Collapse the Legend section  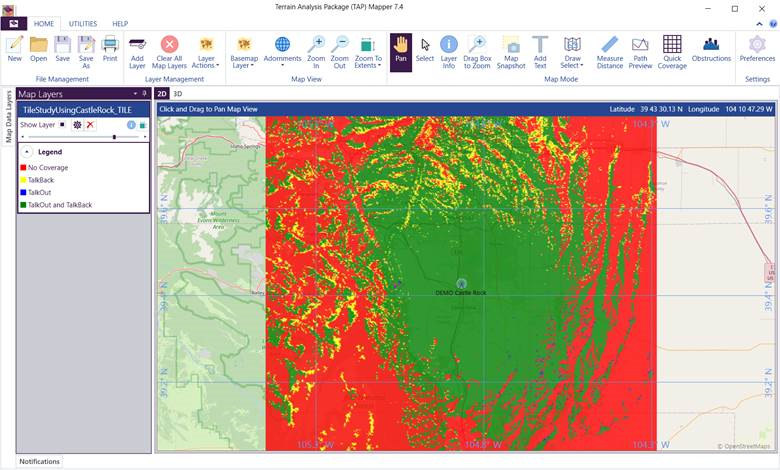(27, 151)
